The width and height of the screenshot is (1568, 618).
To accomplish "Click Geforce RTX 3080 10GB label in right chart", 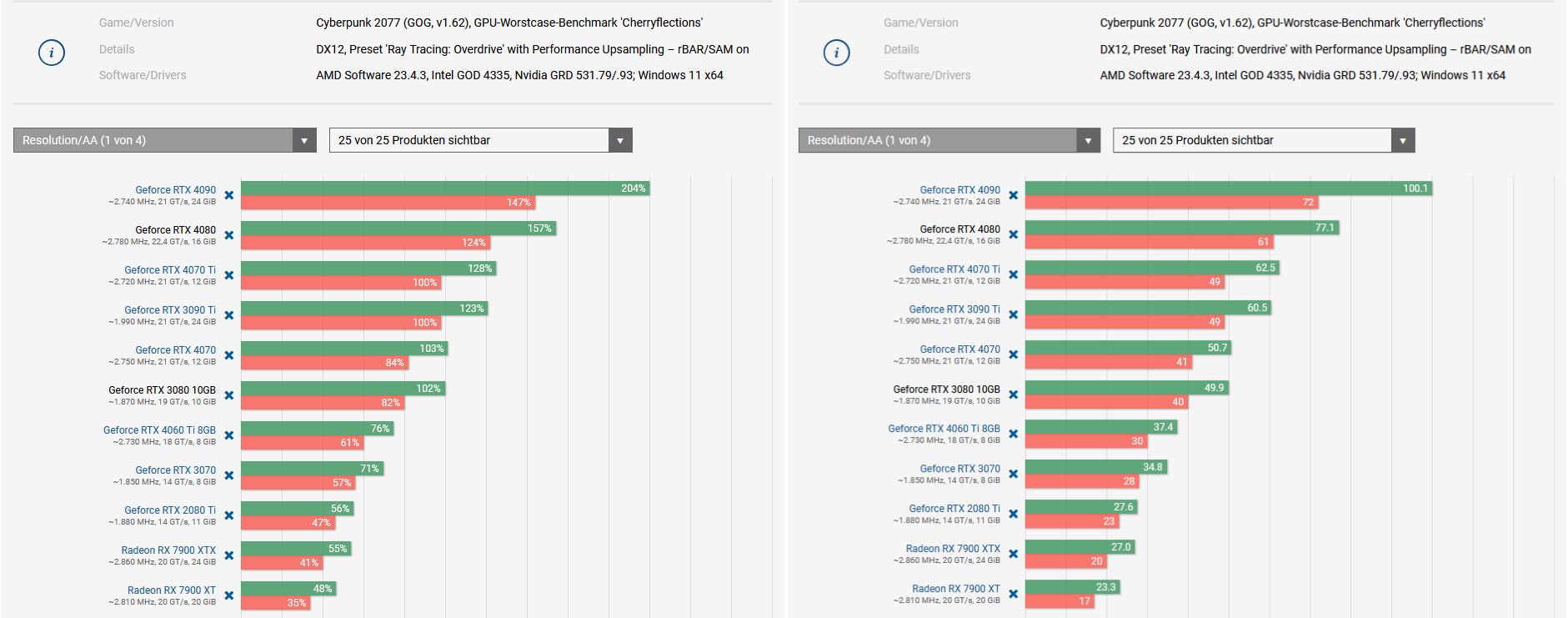I will coord(946,389).
